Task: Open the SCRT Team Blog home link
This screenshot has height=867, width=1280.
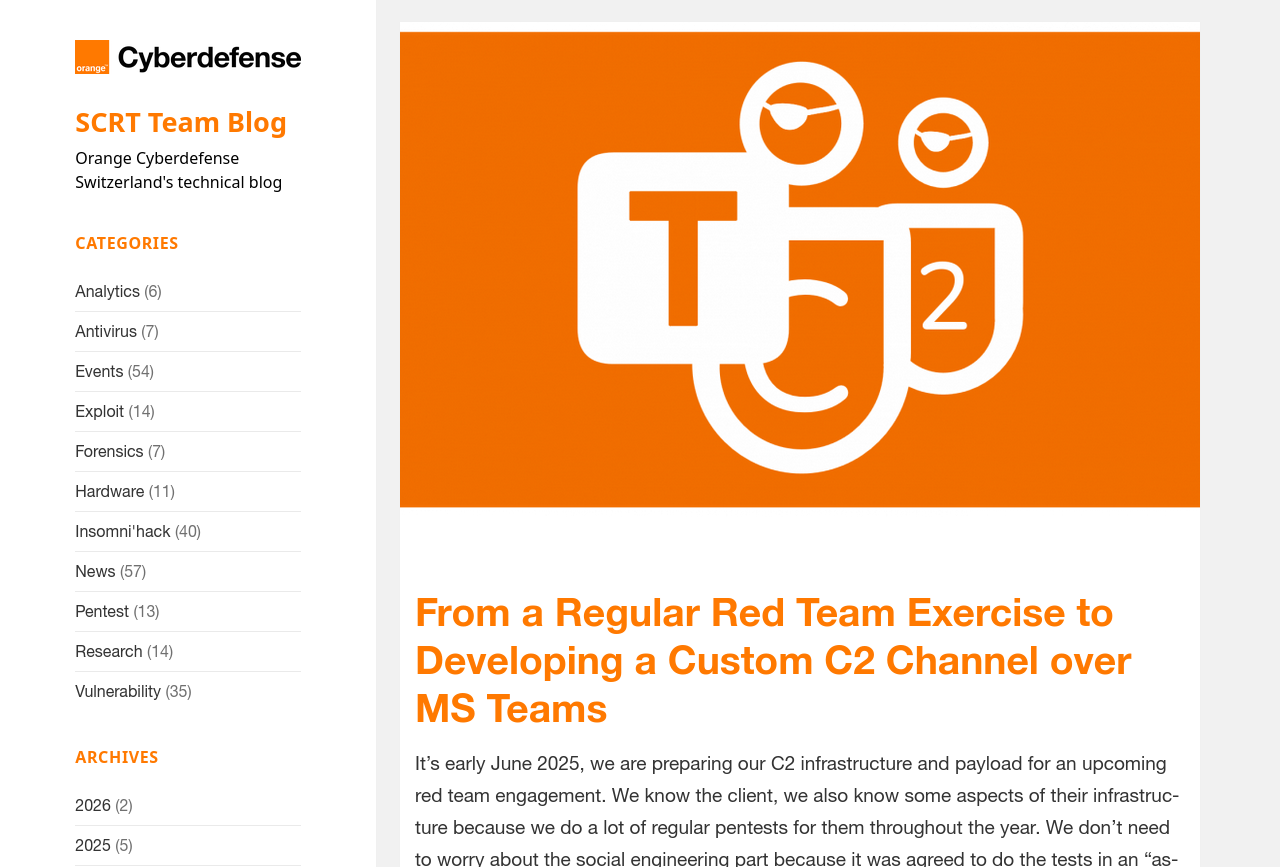Action: point(181,122)
